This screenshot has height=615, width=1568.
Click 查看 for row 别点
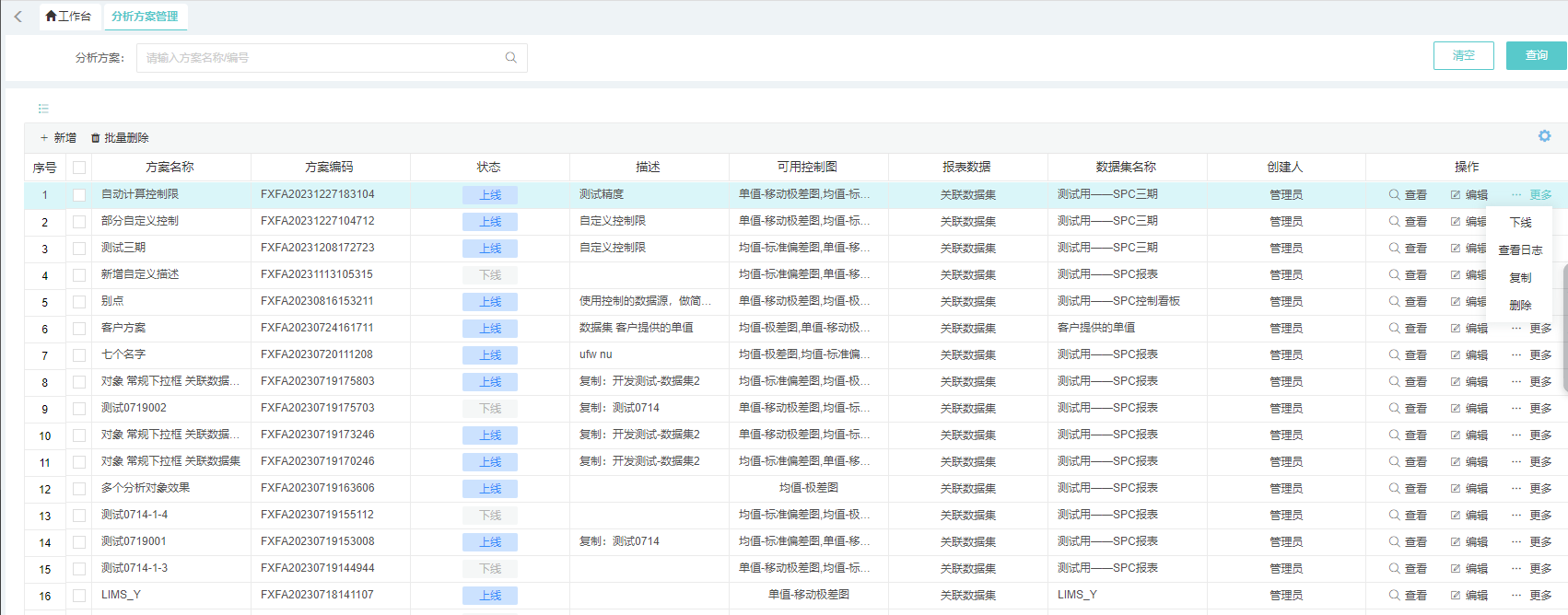(1408, 302)
